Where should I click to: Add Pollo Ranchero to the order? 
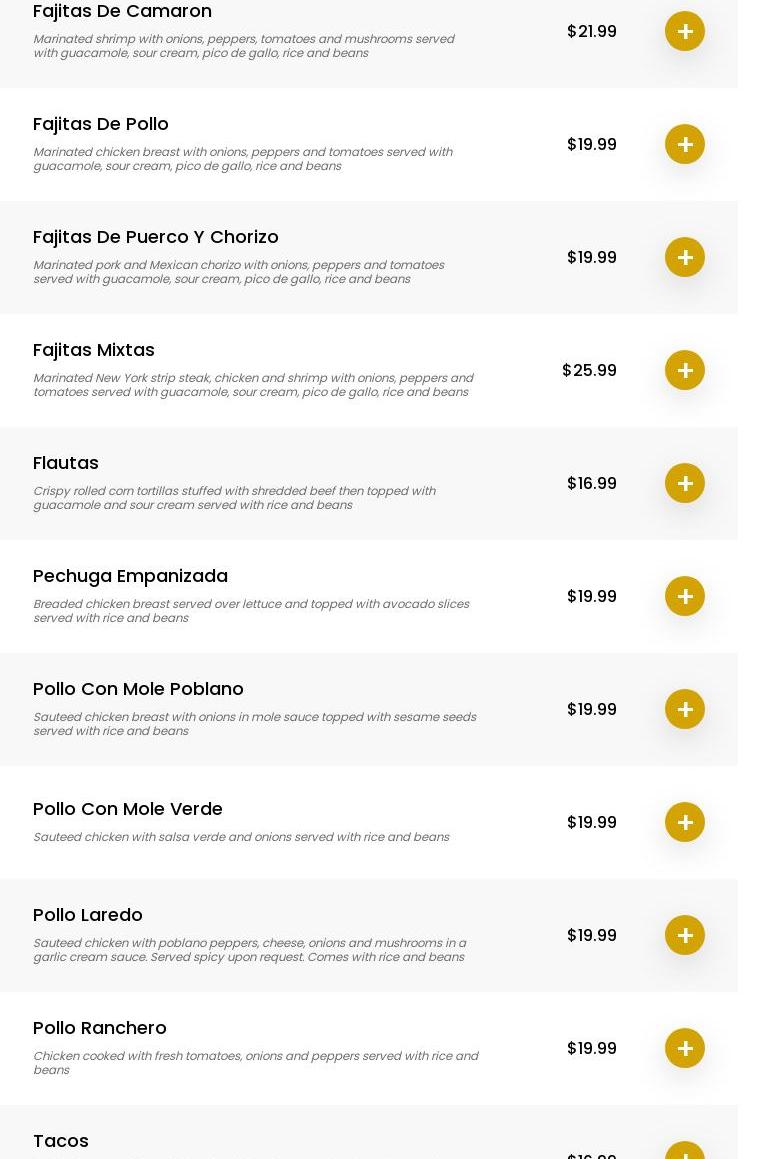(x=685, y=1048)
